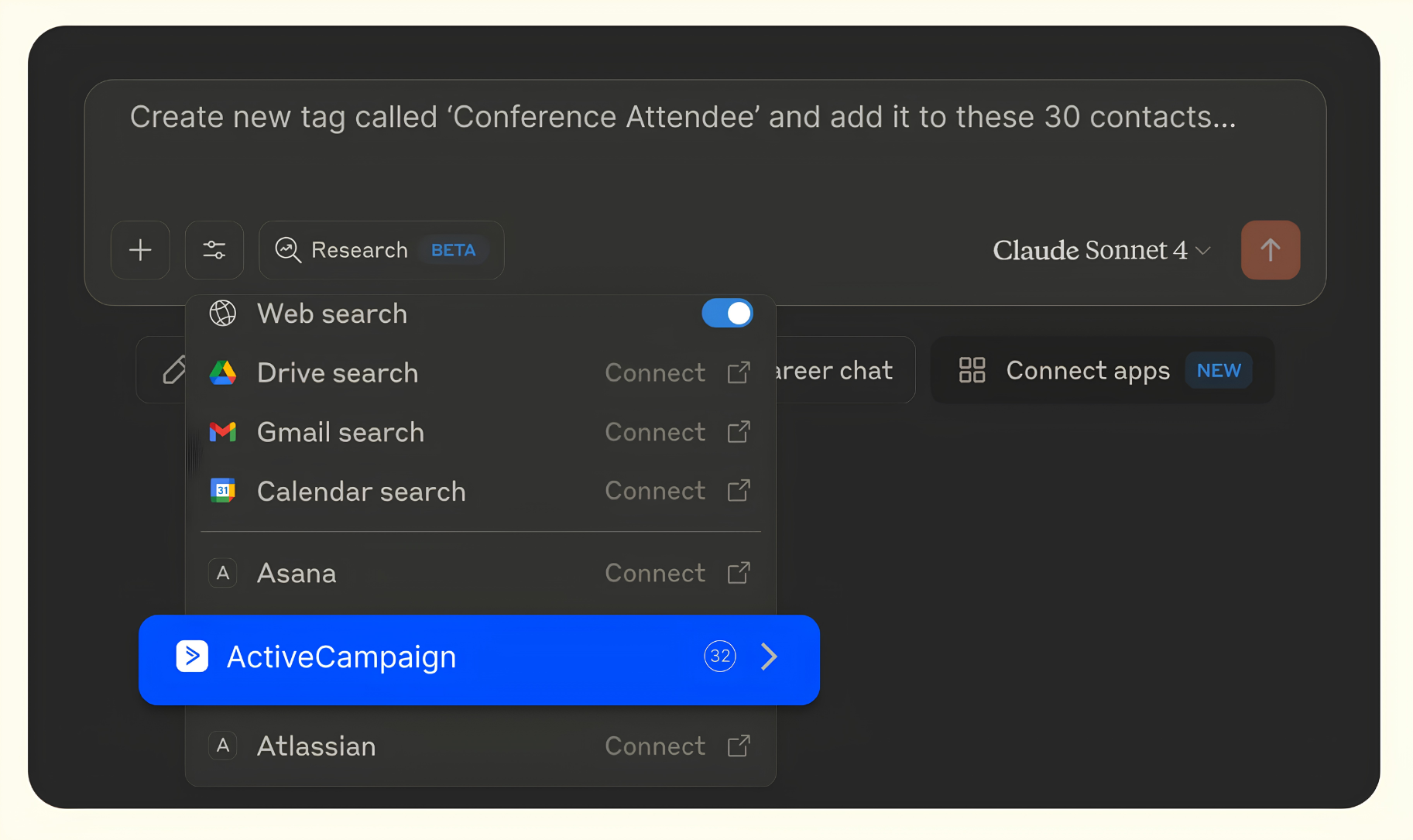This screenshot has width=1413, height=840.
Task: Click the Connect apps grid icon
Action: click(972, 370)
